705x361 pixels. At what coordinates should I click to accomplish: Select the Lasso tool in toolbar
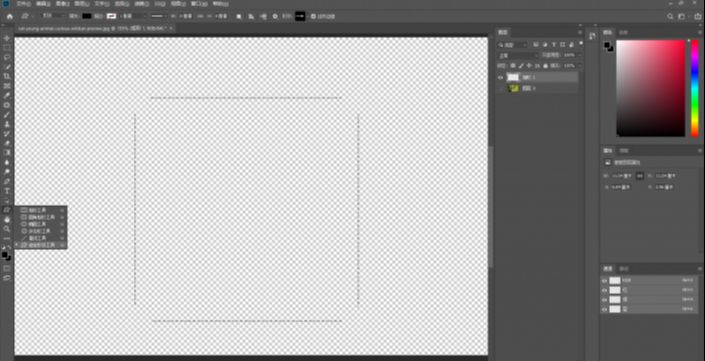pyautogui.click(x=7, y=57)
